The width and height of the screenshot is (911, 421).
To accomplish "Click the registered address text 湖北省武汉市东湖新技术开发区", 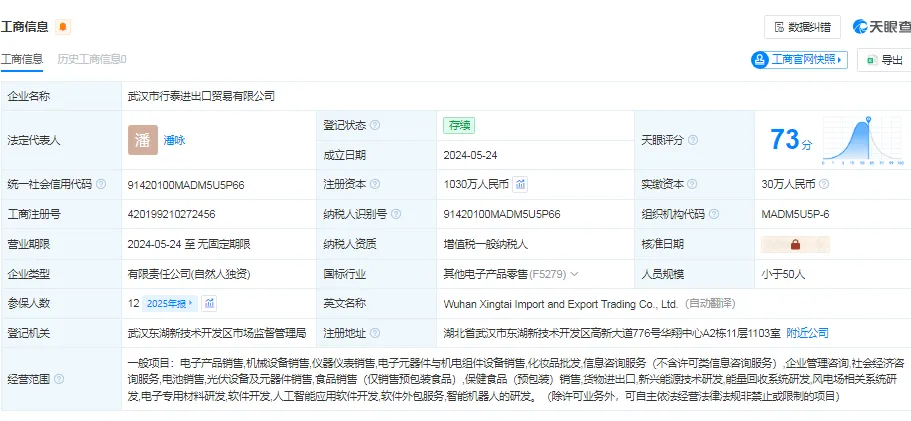I will click(612, 333).
